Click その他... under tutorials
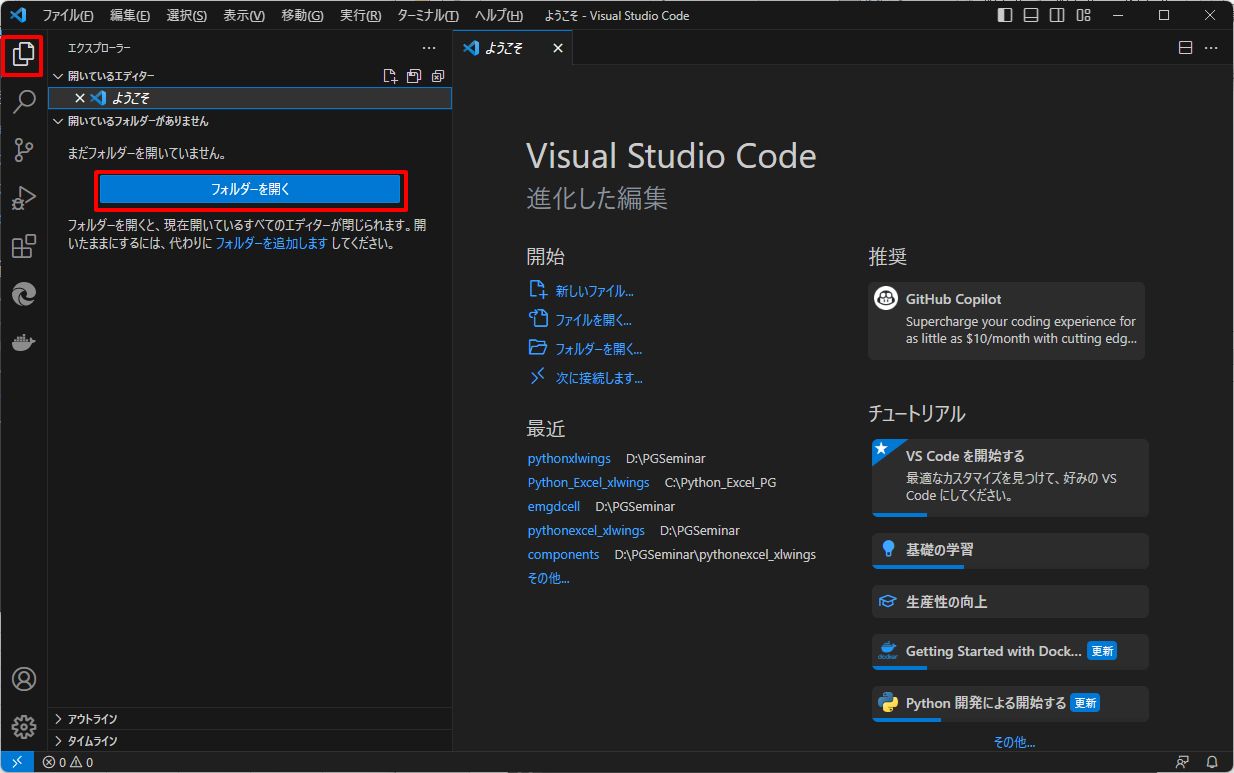Image resolution: width=1234 pixels, height=773 pixels. pos(1014,742)
